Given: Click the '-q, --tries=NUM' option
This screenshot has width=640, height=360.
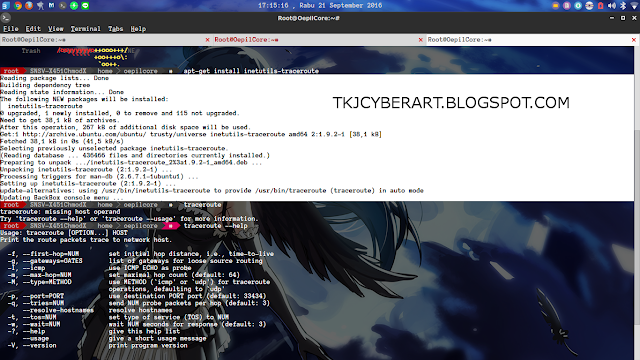Looking at the screenshot, I should click(x=36, y=303).
